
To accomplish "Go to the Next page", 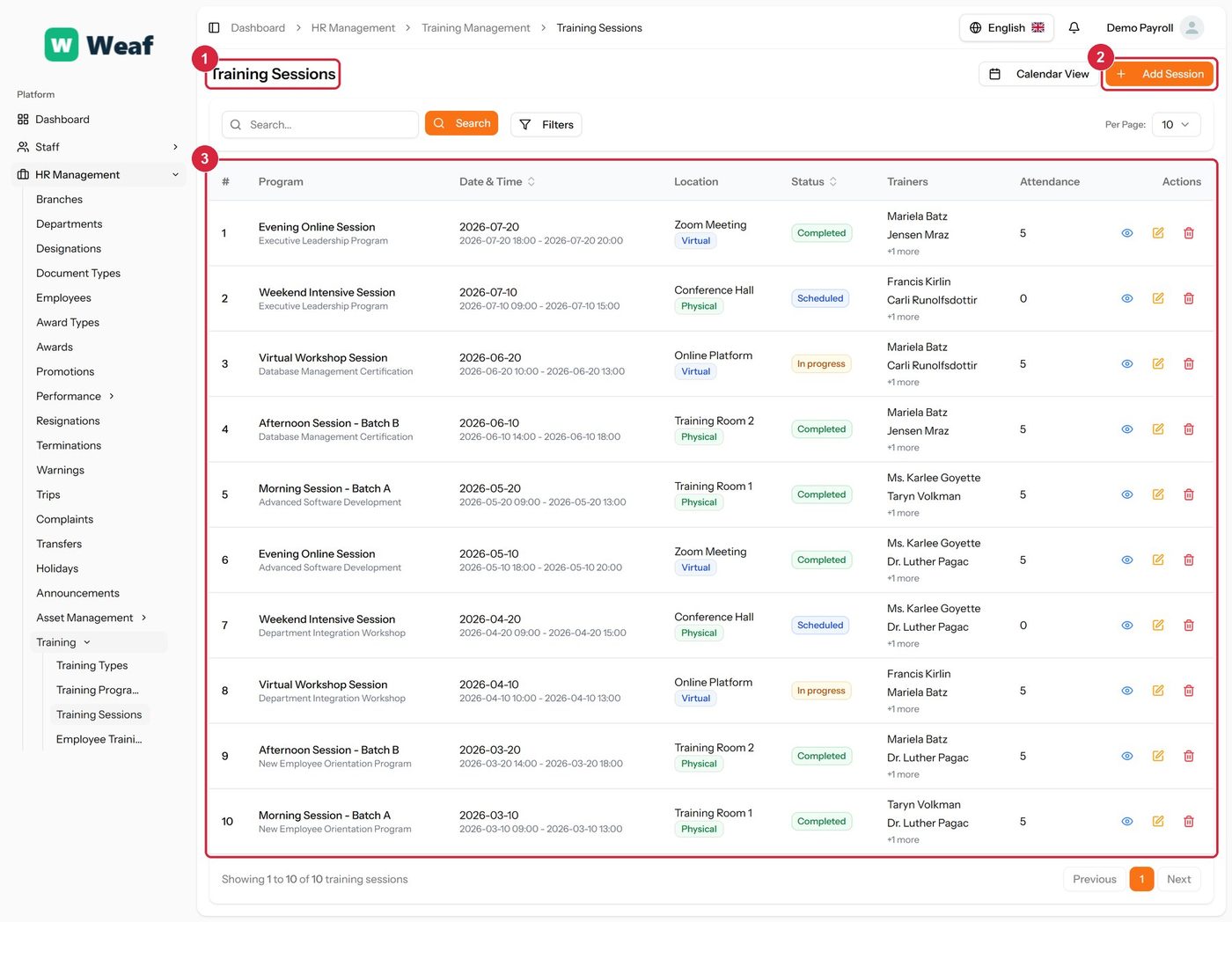I will click(x=1178, y=879).
